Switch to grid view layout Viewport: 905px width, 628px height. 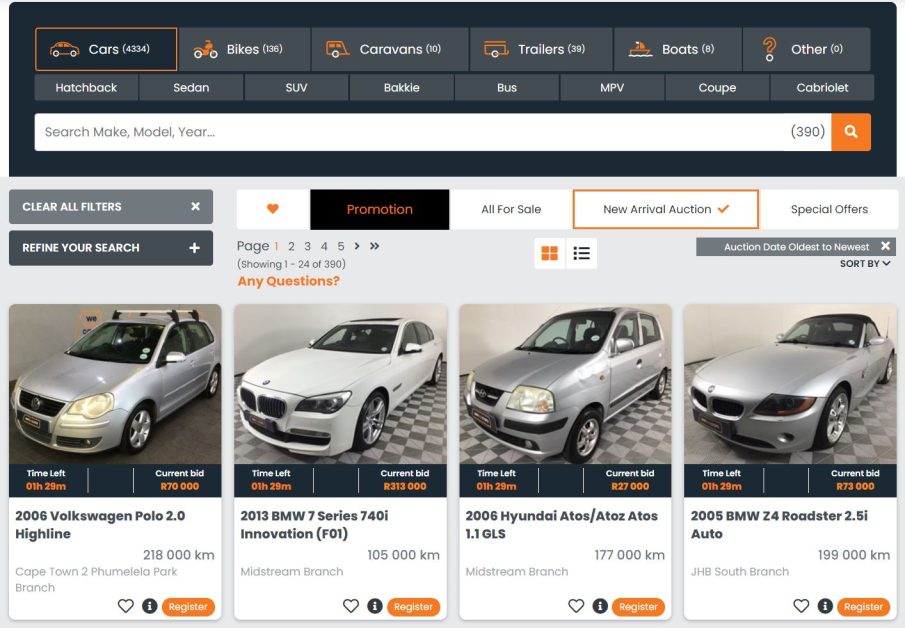click(549, 253)
